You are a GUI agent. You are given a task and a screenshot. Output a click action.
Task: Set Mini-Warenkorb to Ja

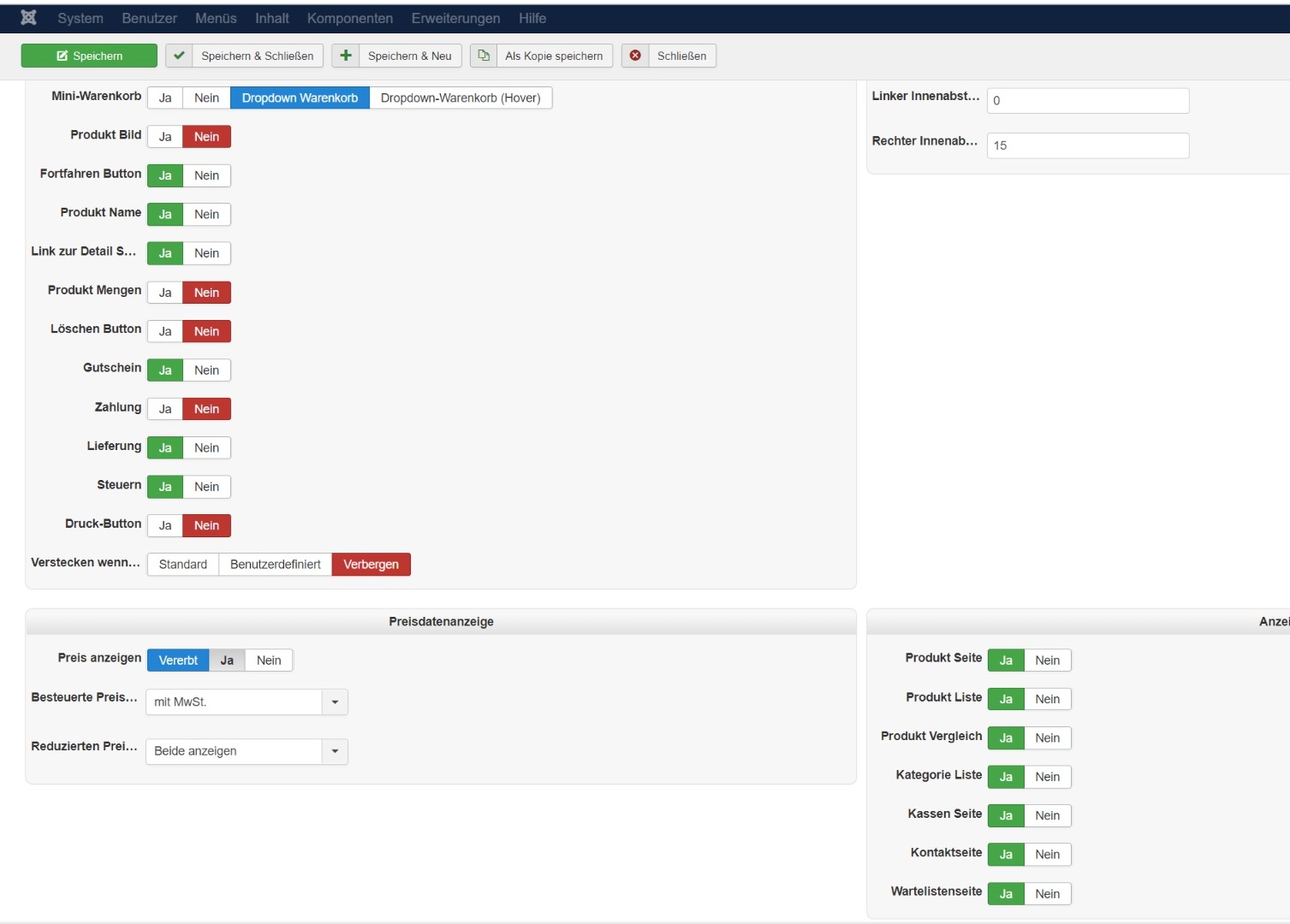tap(165, 98)
